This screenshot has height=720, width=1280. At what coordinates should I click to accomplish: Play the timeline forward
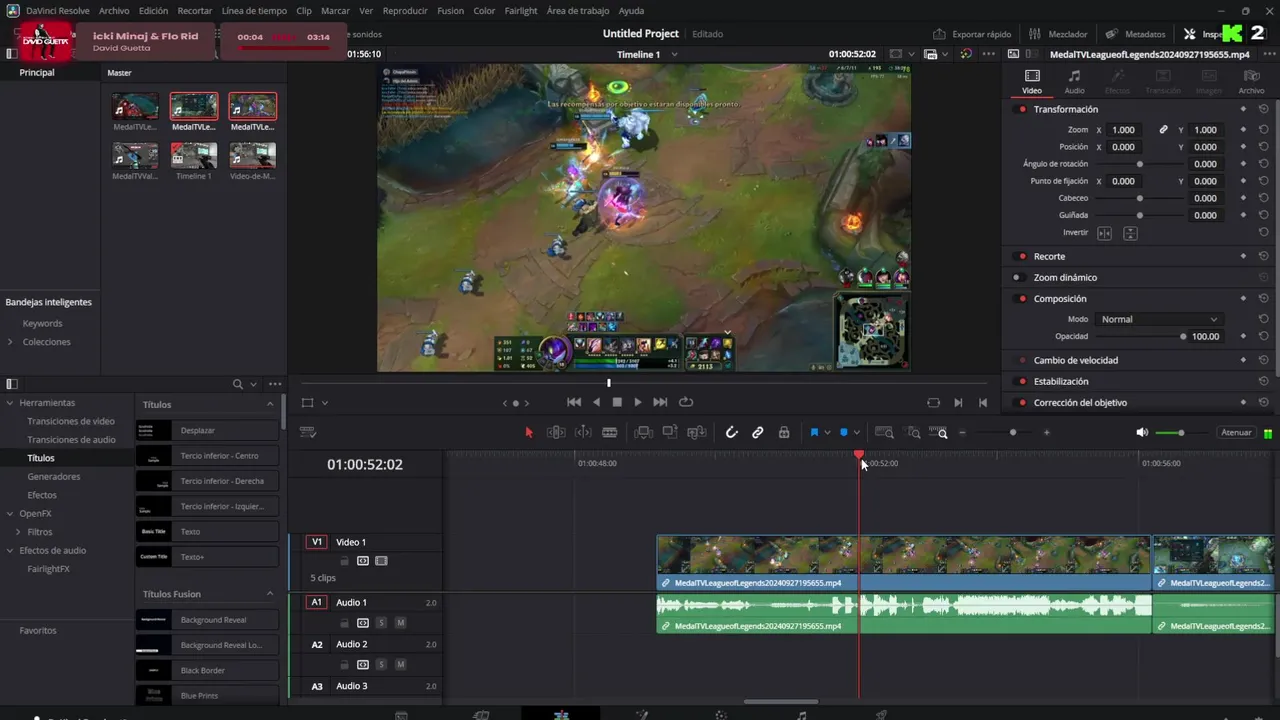pos(638,402)
